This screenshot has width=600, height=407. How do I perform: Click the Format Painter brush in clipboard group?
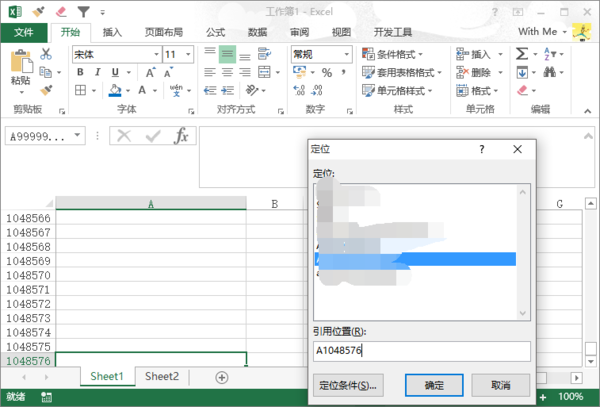46,90
